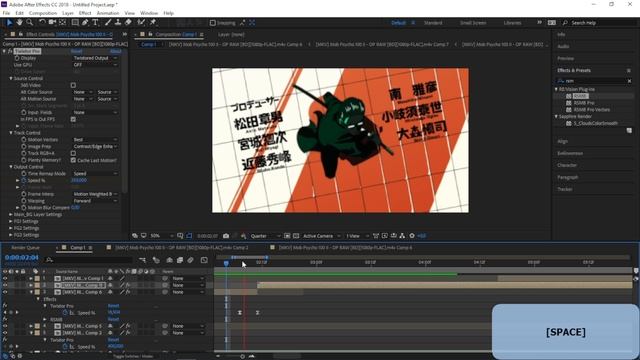Open the Graph Editor icon
The height and width of the screenshot is (360, 640).
[204, 260]
